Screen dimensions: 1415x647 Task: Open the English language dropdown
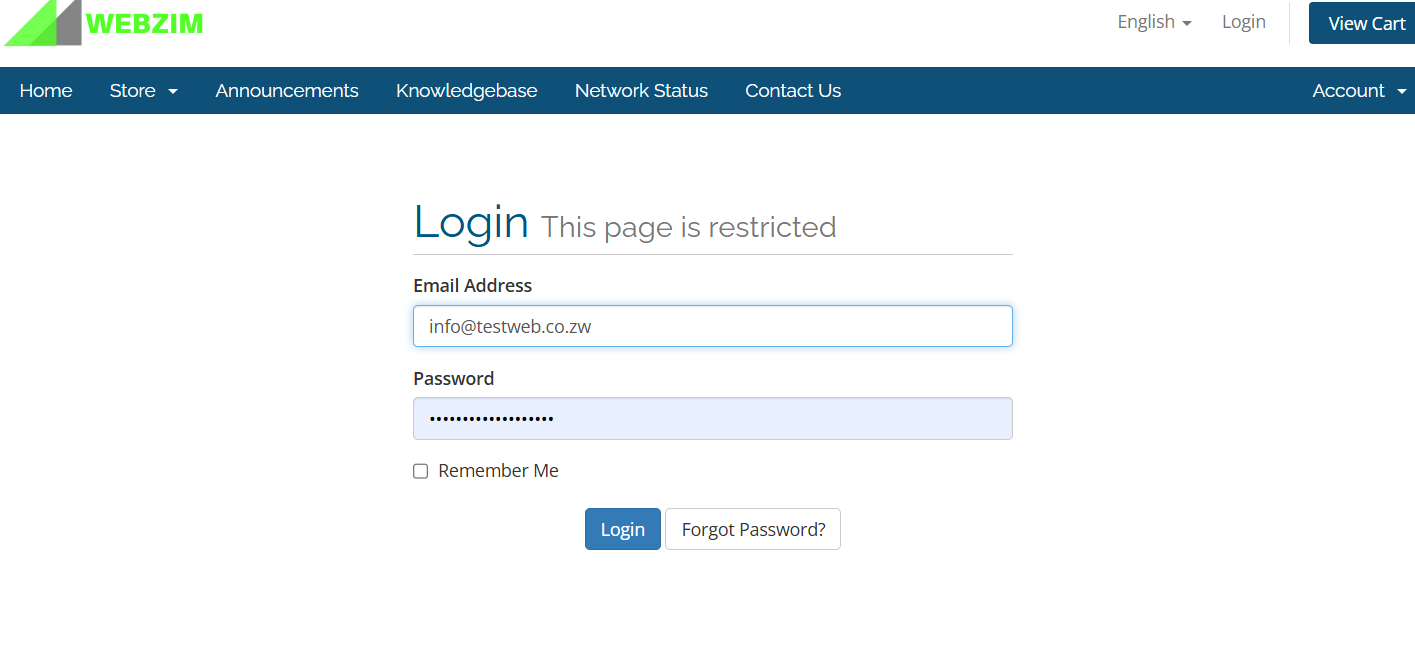click(1154, 22)
